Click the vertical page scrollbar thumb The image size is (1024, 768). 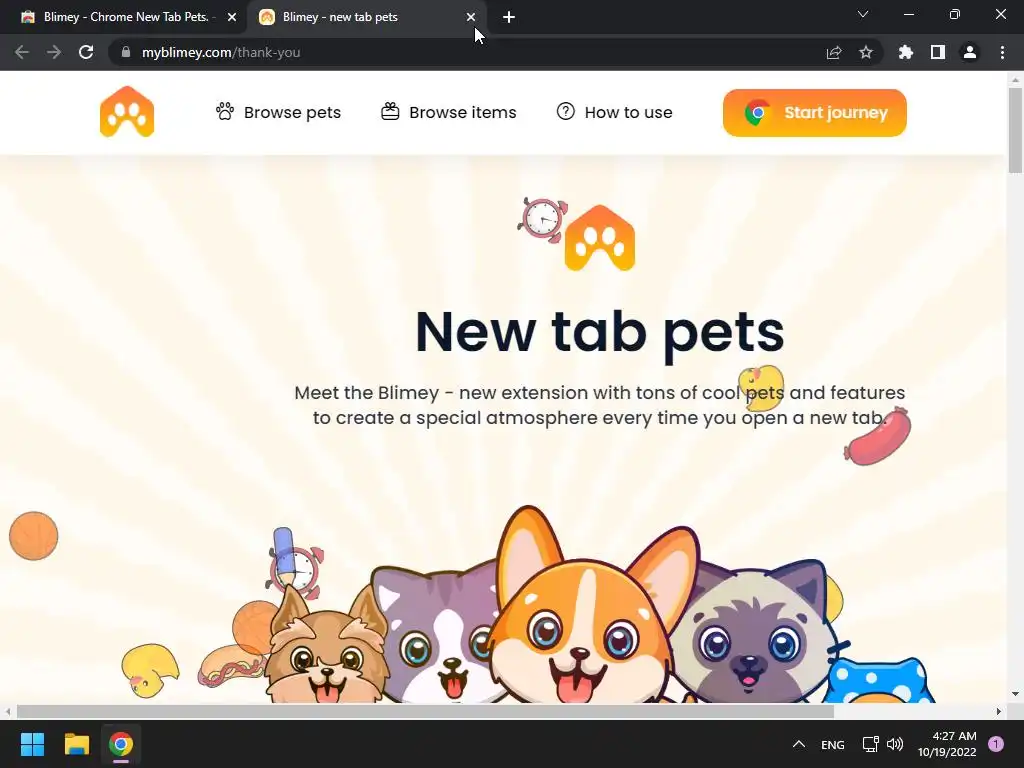1015,131
